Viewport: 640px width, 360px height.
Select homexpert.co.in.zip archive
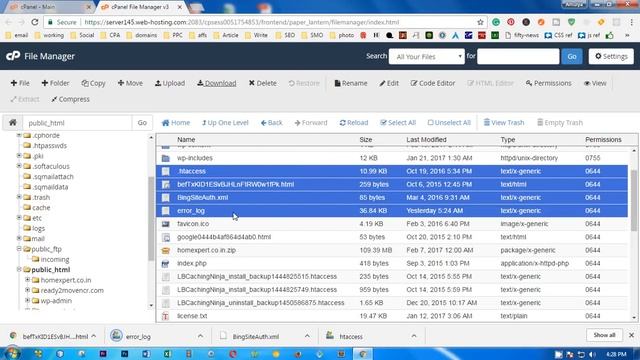tap(206, 250)
